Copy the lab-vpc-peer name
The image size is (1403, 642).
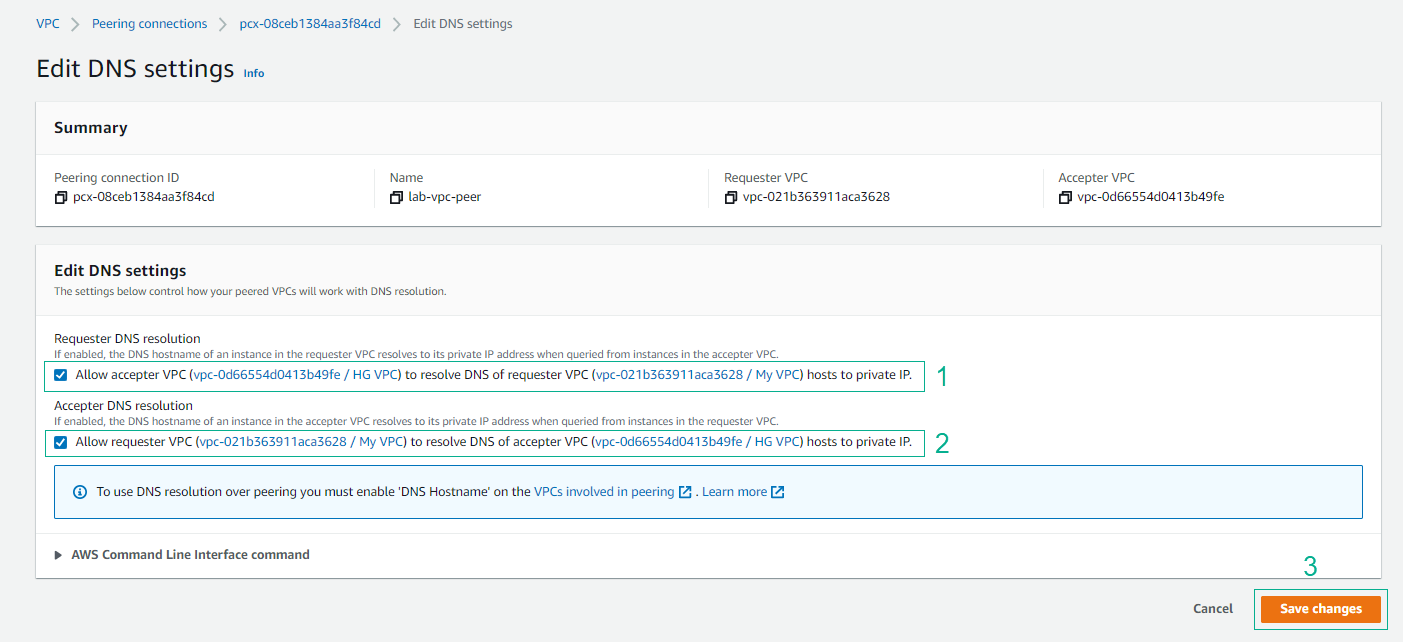click(396, 197)
